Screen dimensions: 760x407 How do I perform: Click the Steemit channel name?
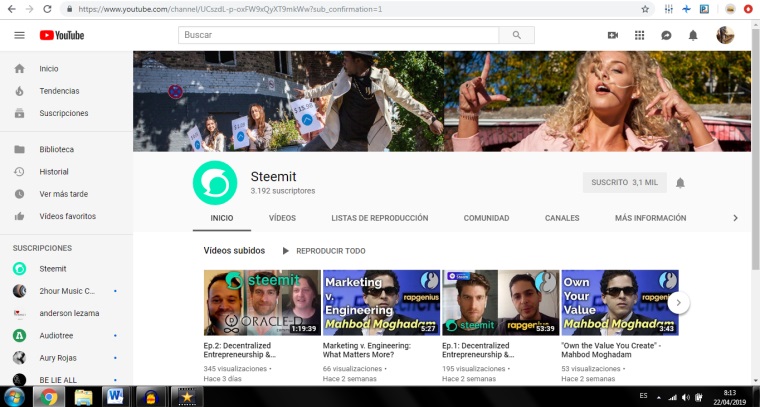coord(273,177)
